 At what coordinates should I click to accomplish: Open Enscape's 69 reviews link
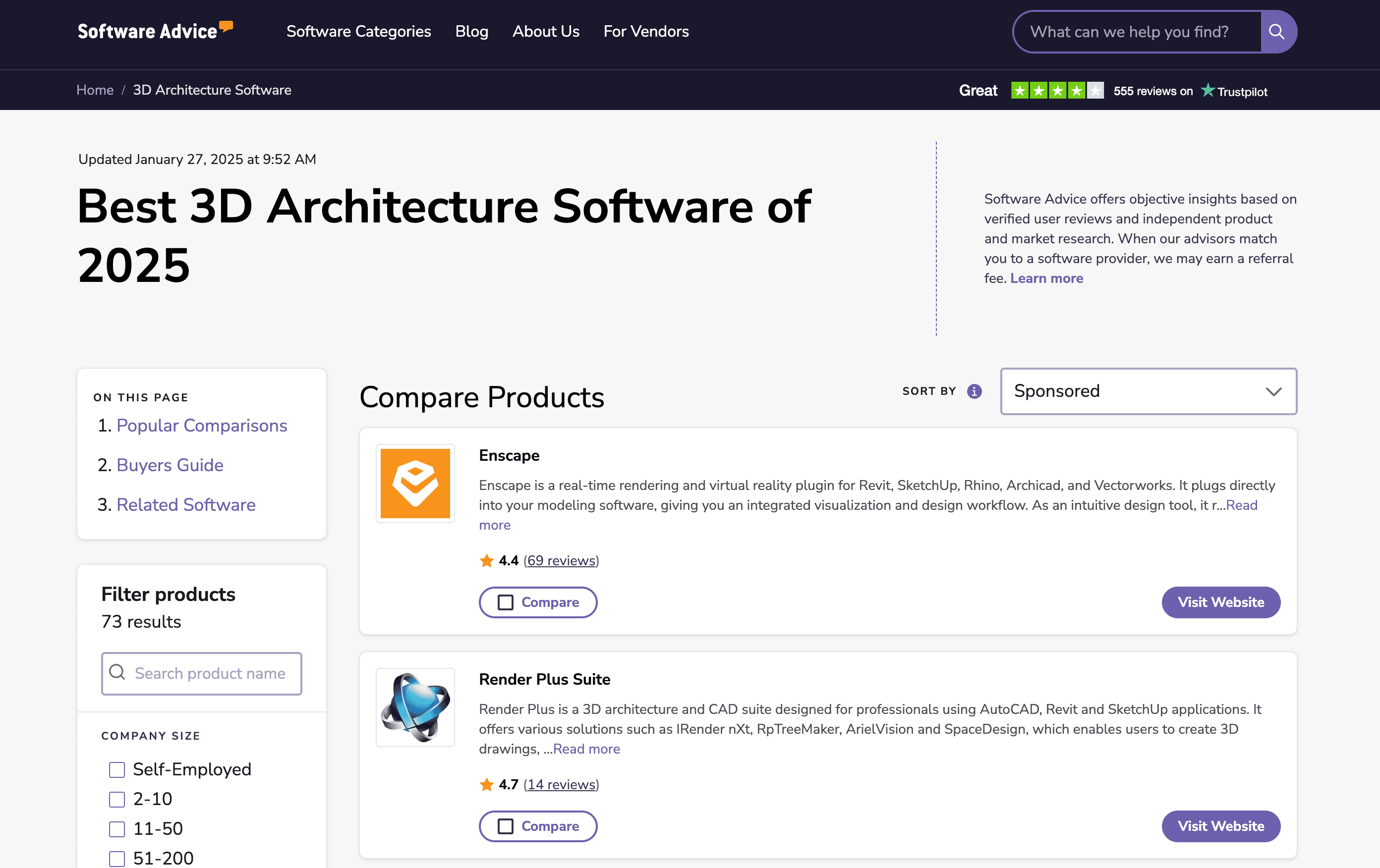tap(561, 560)
